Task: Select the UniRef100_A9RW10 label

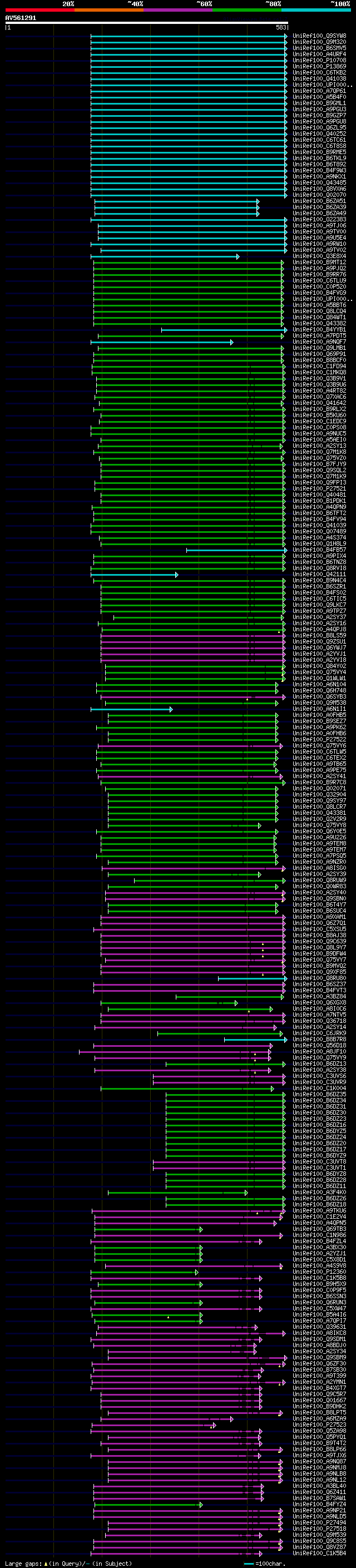Action: (x=319, y=244)
